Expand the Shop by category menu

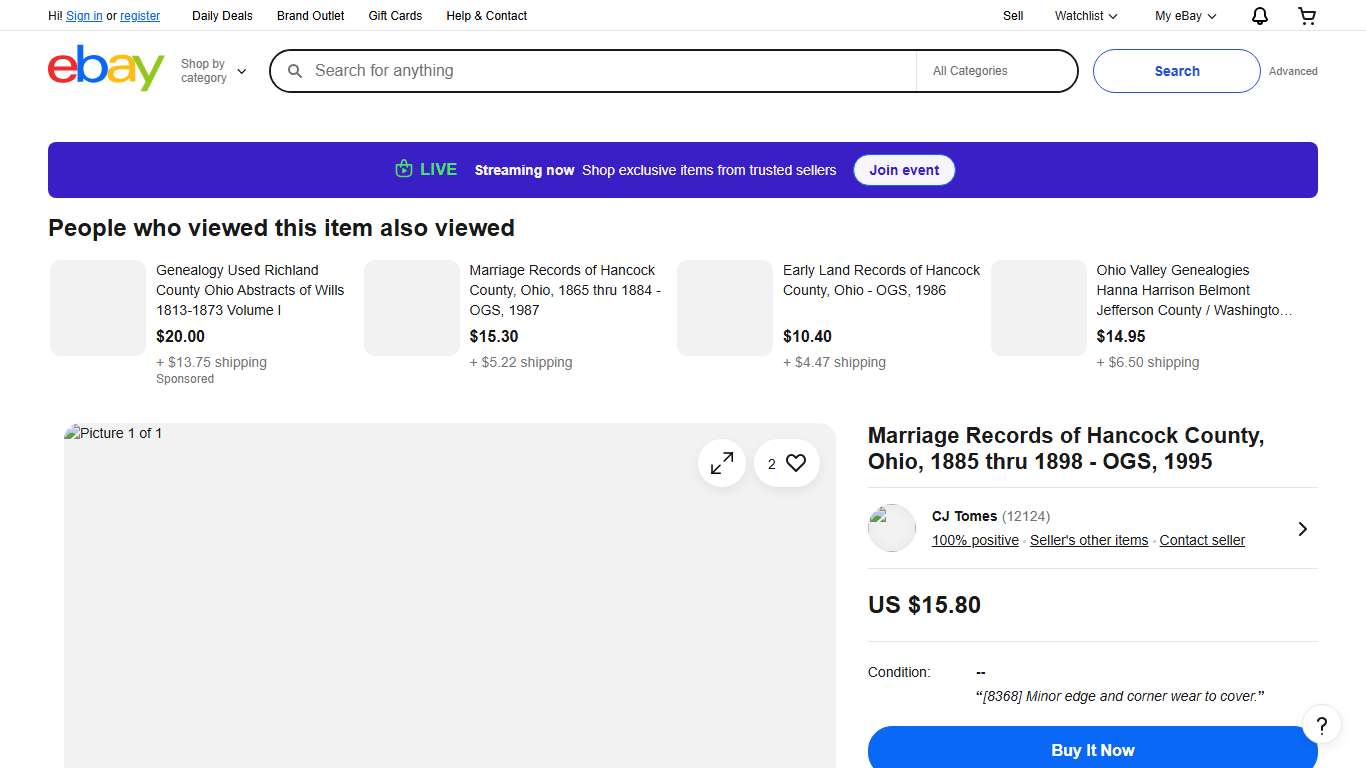coord(213,71)
